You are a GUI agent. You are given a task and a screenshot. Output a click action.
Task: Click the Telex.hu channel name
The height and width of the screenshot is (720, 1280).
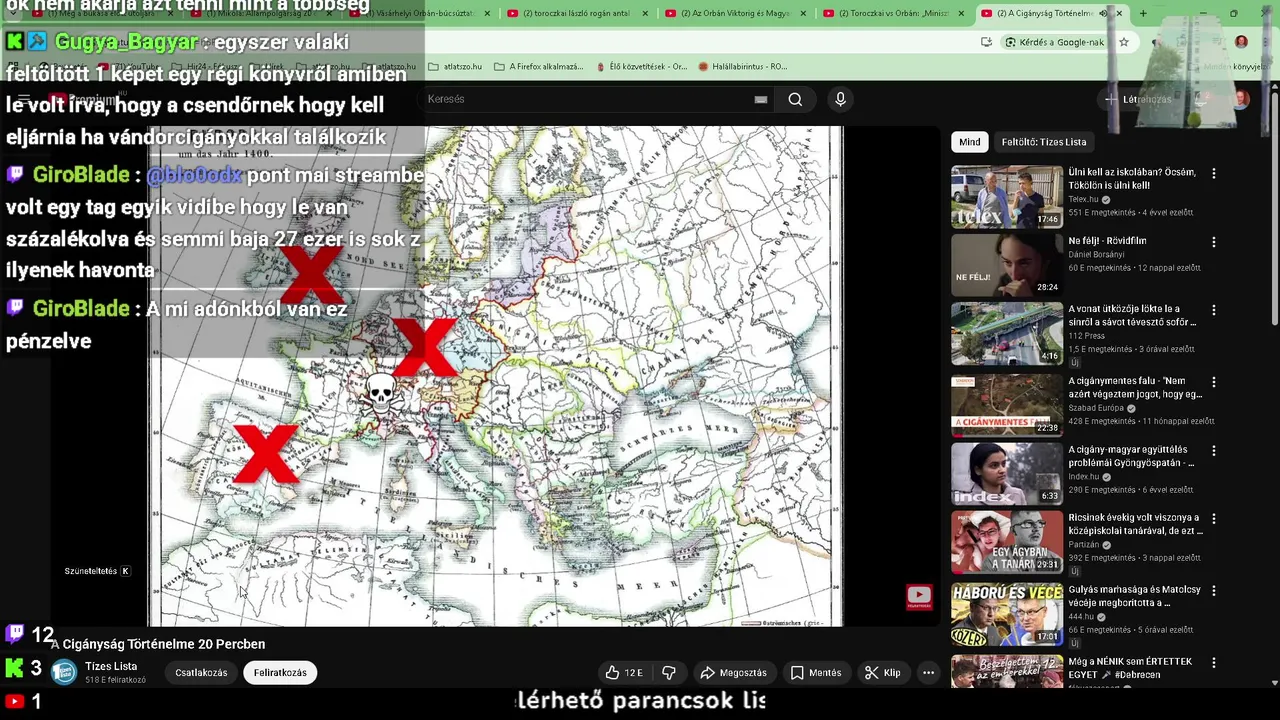[x=1083, y=199]
